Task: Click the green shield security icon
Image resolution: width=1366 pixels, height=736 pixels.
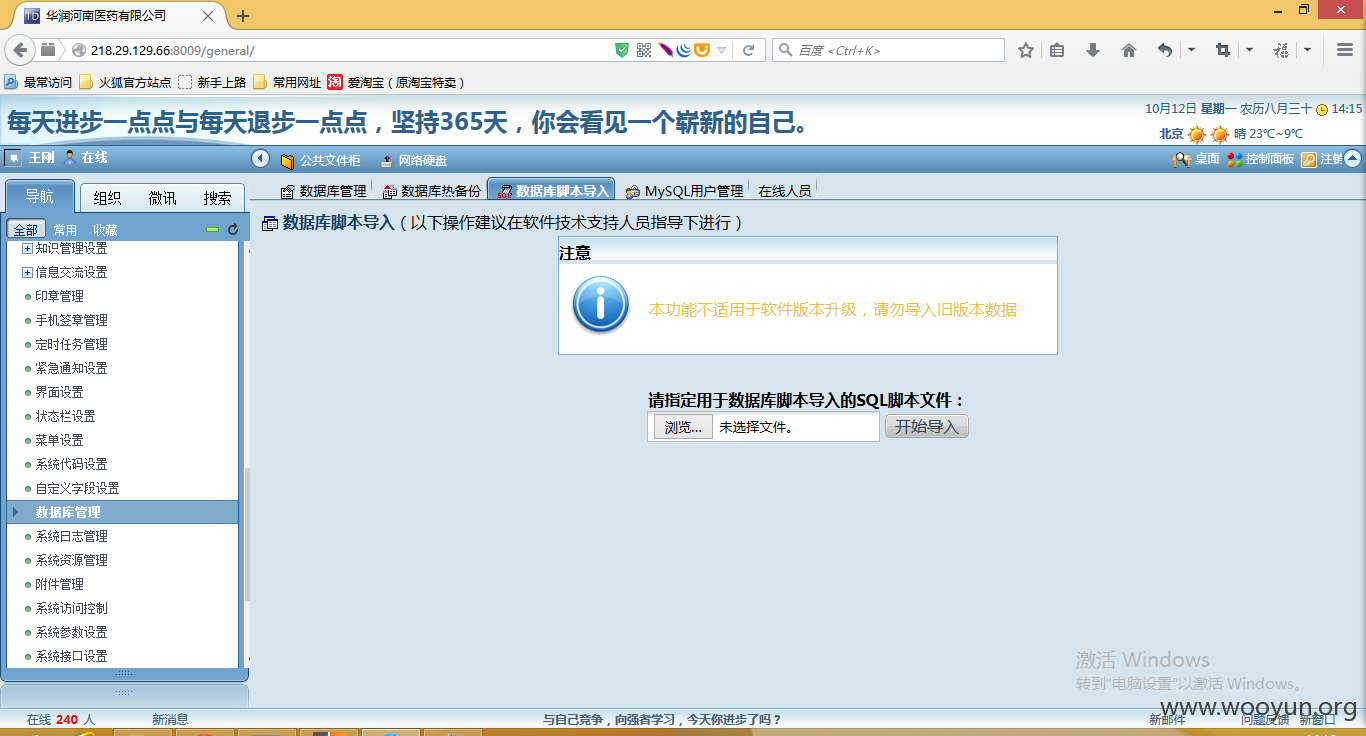Action: click(622, 50)
